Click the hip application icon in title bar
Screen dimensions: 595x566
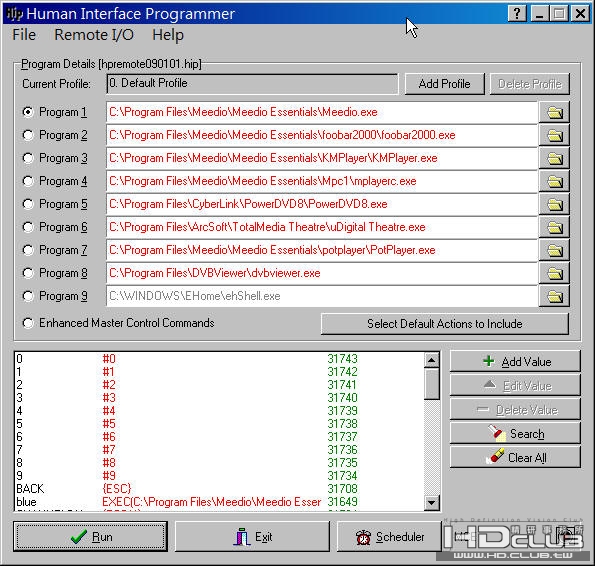[x=14, y=14]
